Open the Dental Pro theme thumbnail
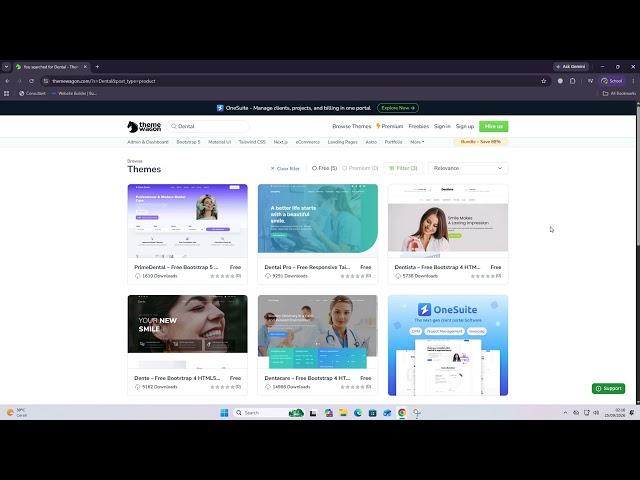Viewport: 640px width, 480px height. [318, 221]
